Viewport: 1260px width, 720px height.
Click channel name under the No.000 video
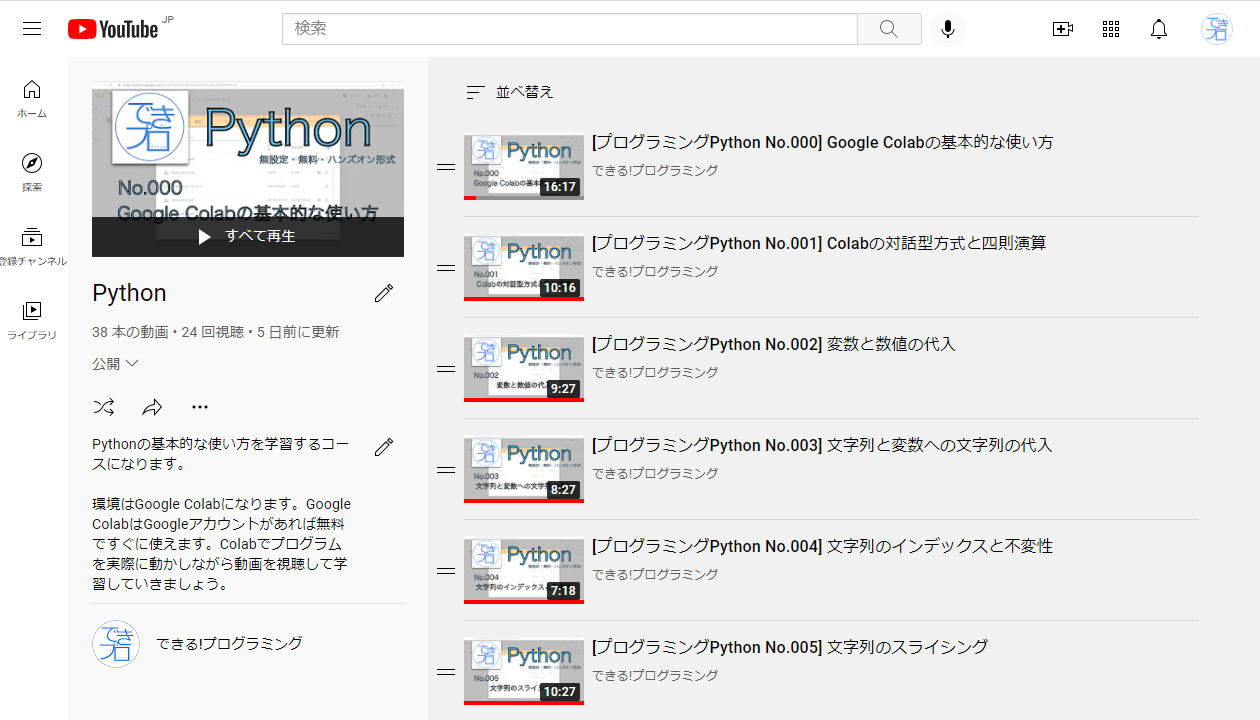655,171
